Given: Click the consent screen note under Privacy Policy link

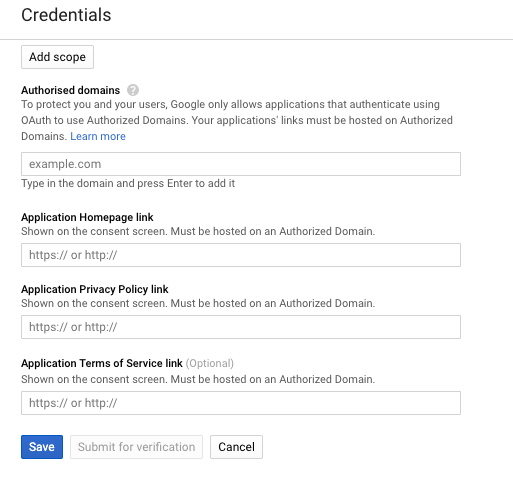Looking at the screenshot, I should click(x=198, y=303).
